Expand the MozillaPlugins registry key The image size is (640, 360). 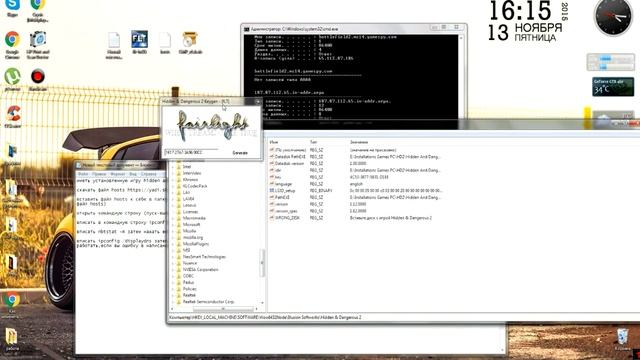[x=173, y=244]
